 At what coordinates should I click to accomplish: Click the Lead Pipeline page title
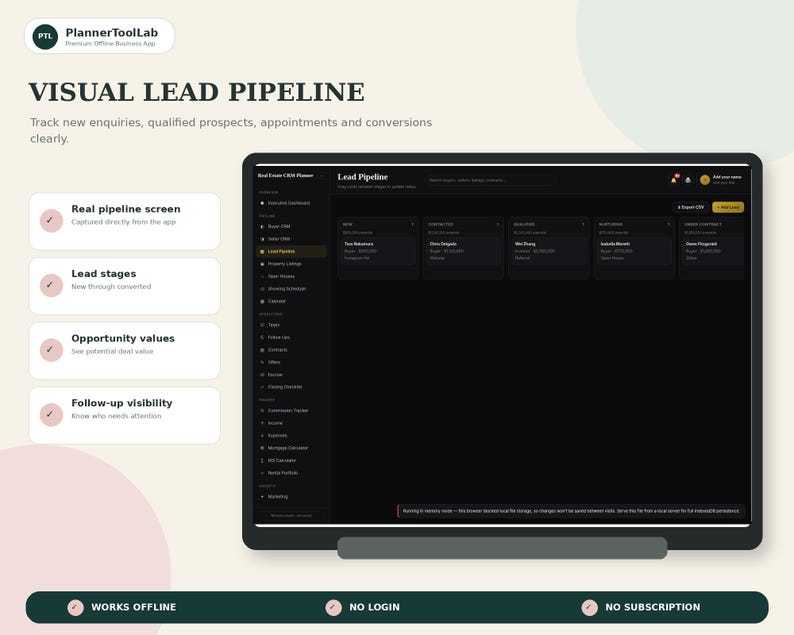[363, 177]
